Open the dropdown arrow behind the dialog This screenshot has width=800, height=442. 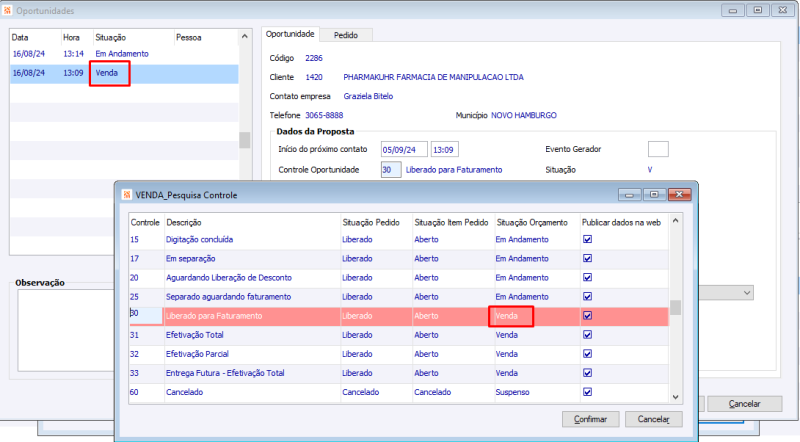747,293
